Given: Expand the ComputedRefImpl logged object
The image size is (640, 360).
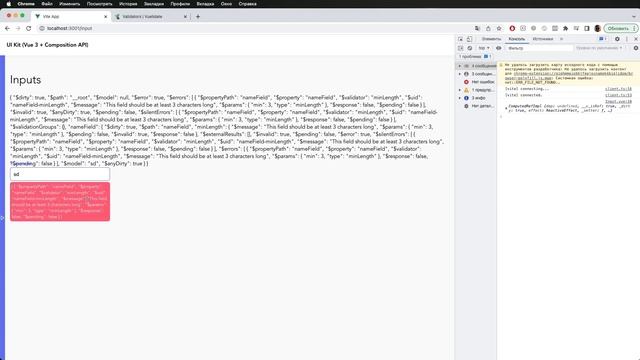Looking at the screenshot, I should (x=507, y=108).
